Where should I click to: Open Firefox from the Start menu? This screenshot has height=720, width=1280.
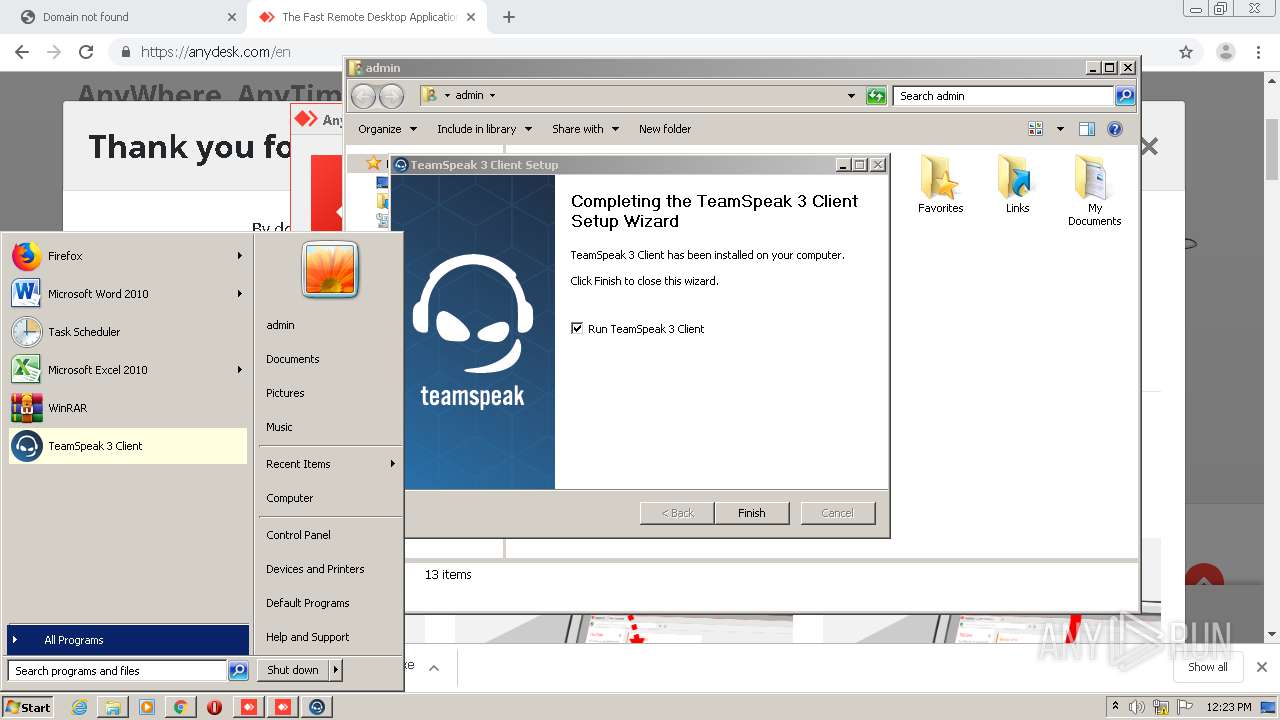tap(128, 256)
